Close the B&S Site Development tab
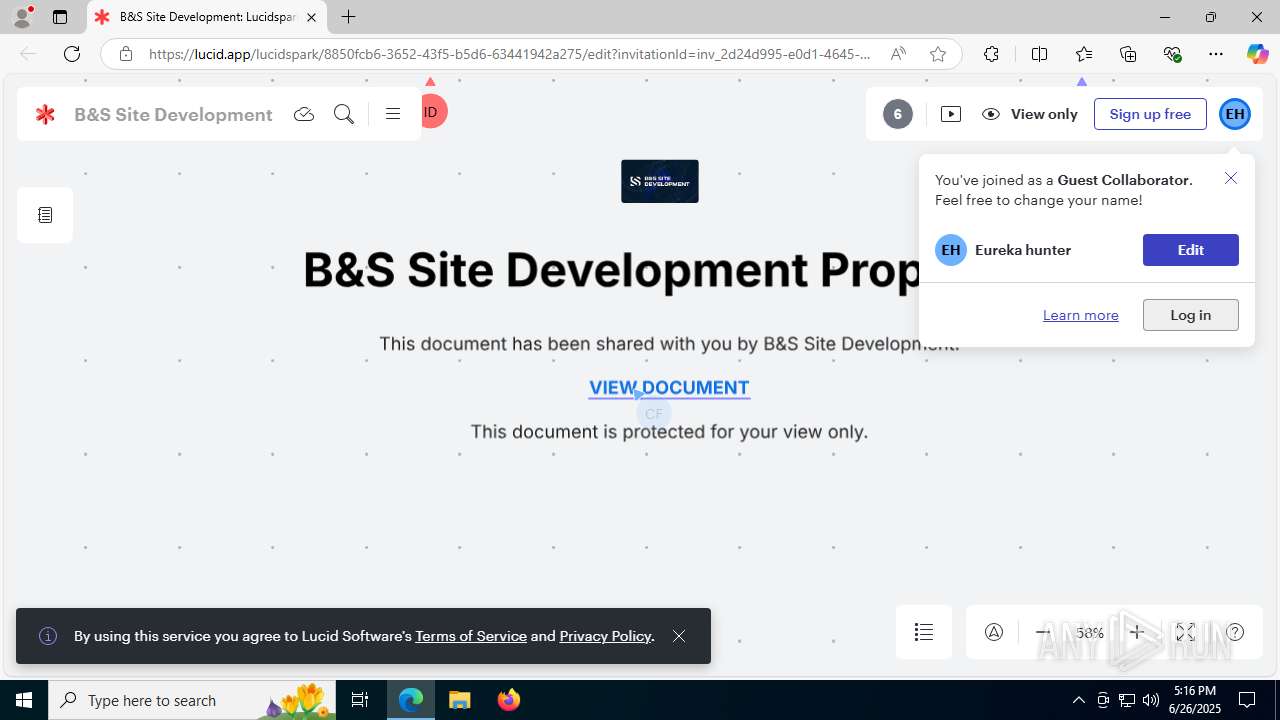This screenshot has height=720, width=1280. click(311, 17)
